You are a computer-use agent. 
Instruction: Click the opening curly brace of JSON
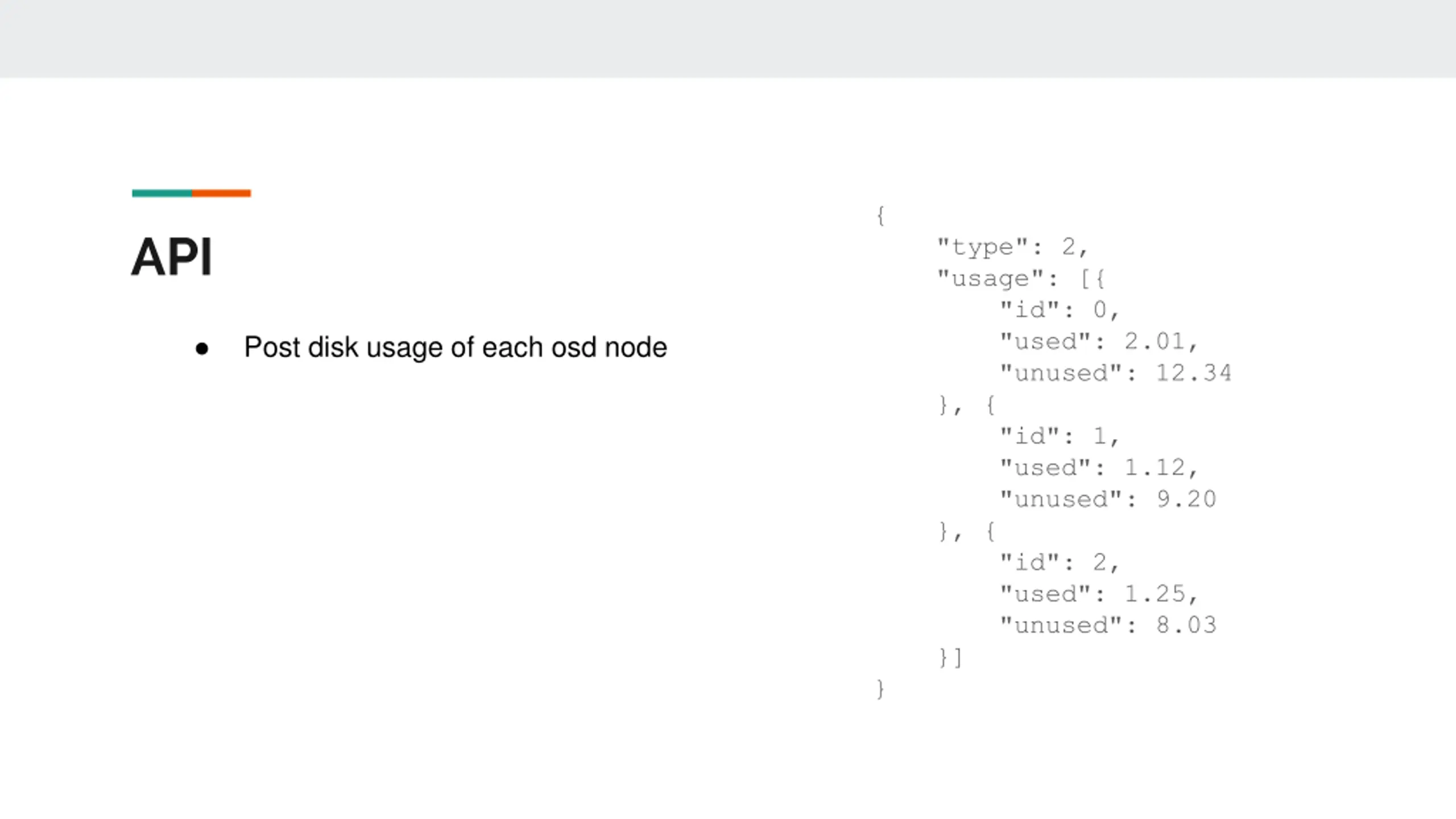(880, 216)
